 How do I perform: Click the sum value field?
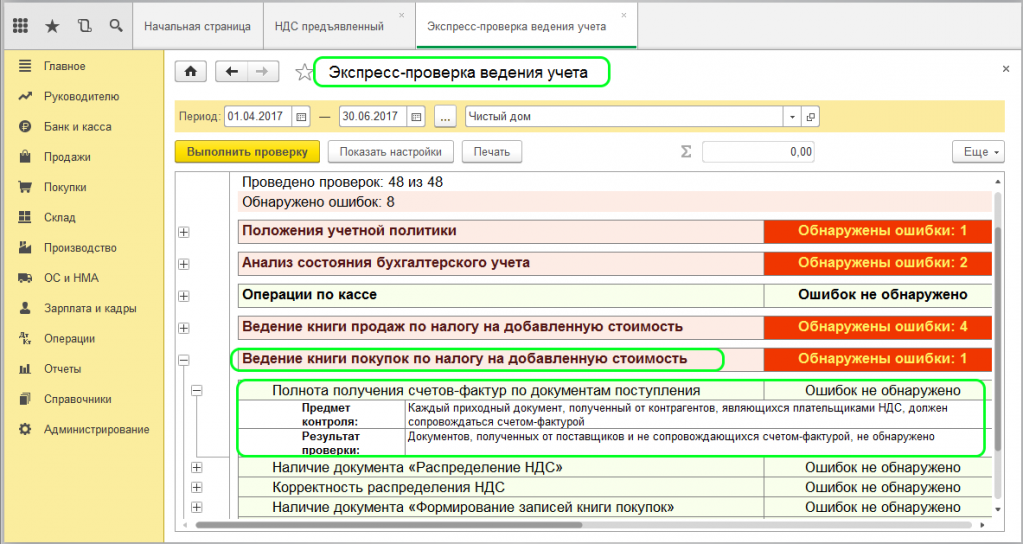(757, 152)
